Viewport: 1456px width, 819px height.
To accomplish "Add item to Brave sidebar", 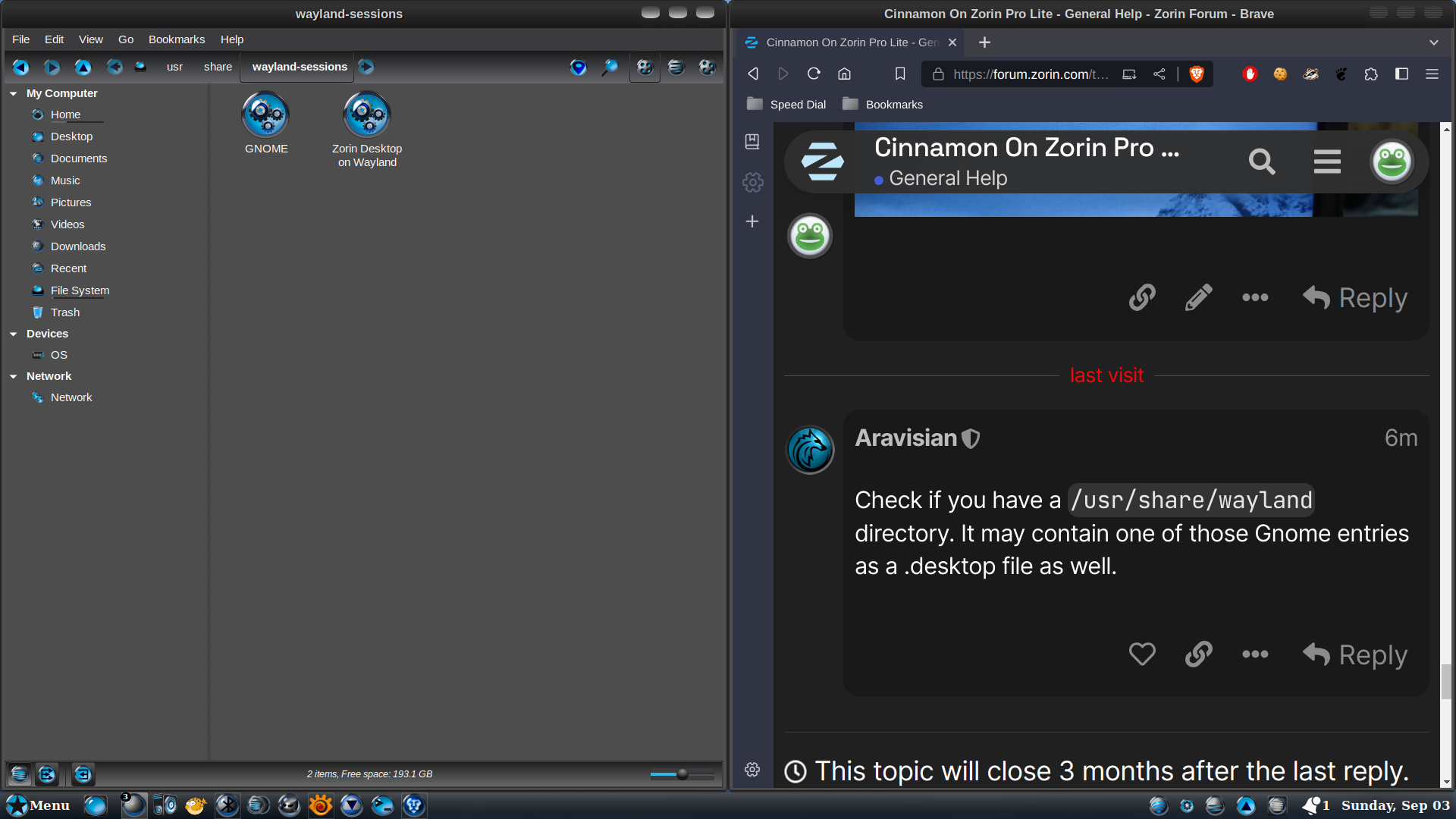I will (x=752, y=221).
